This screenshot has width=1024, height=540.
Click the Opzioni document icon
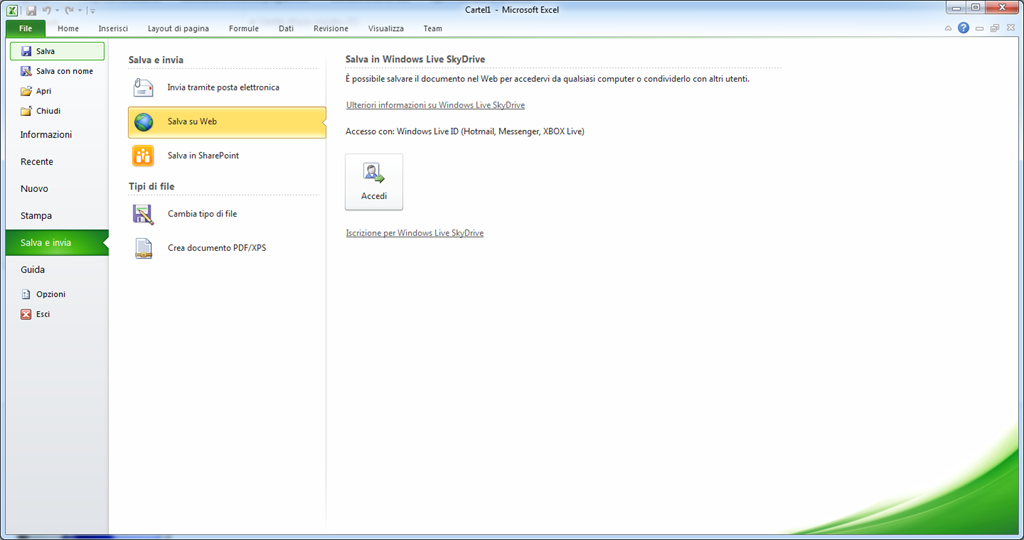coord(26,294)
